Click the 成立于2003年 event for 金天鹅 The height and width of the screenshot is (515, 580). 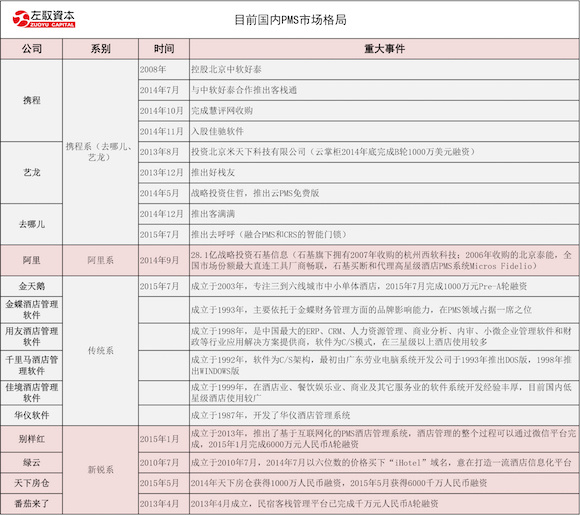(359, 286)
